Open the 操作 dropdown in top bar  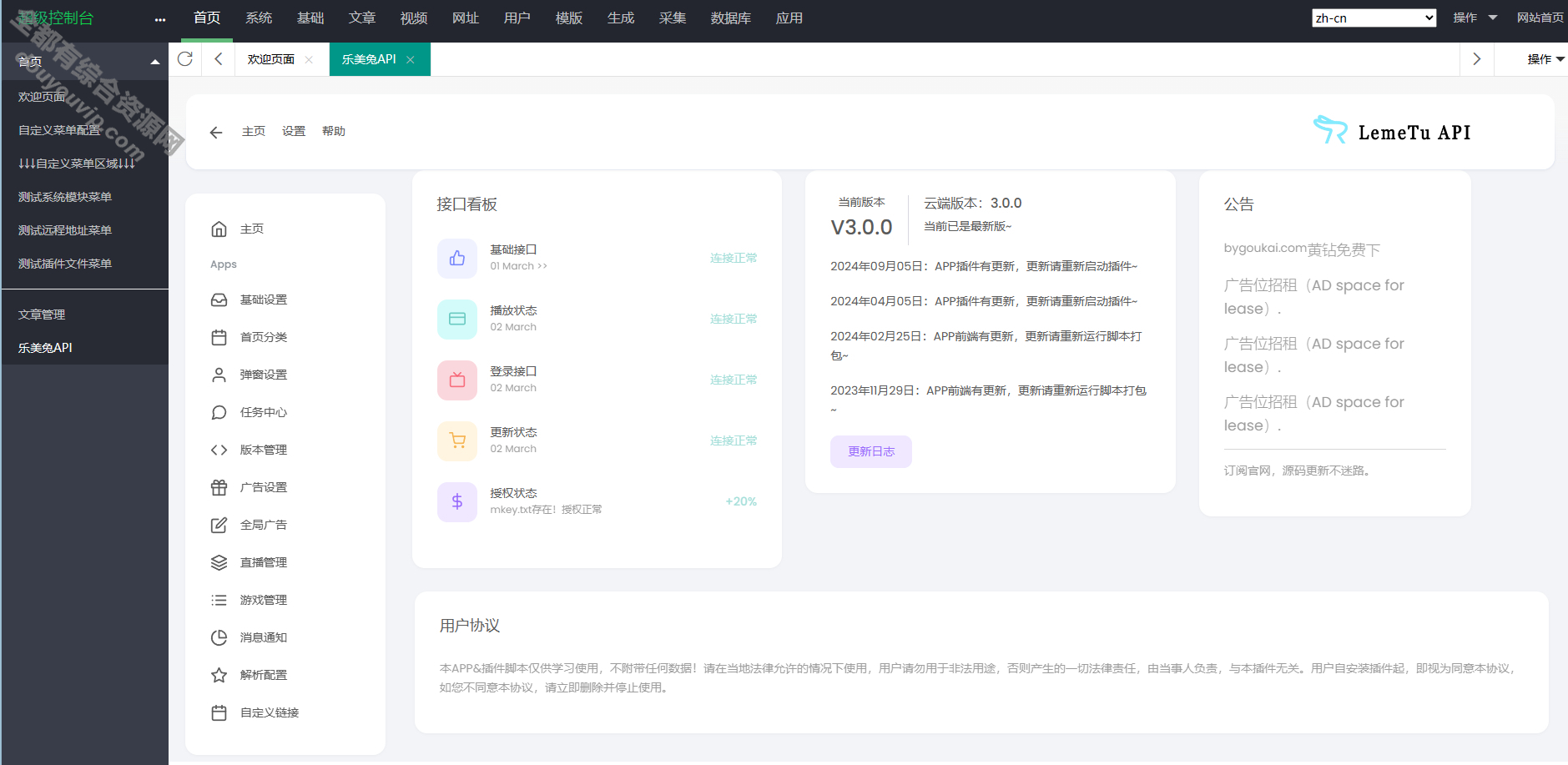point(1475,18)
